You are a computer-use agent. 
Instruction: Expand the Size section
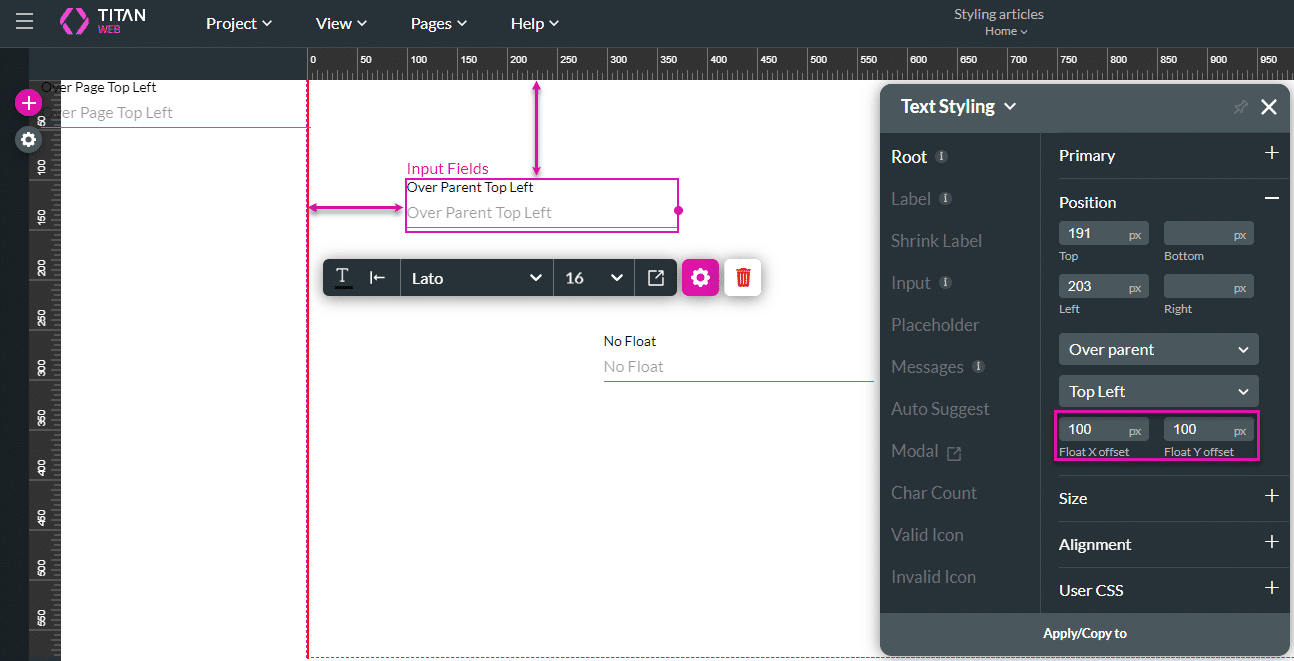point(1271,496)
